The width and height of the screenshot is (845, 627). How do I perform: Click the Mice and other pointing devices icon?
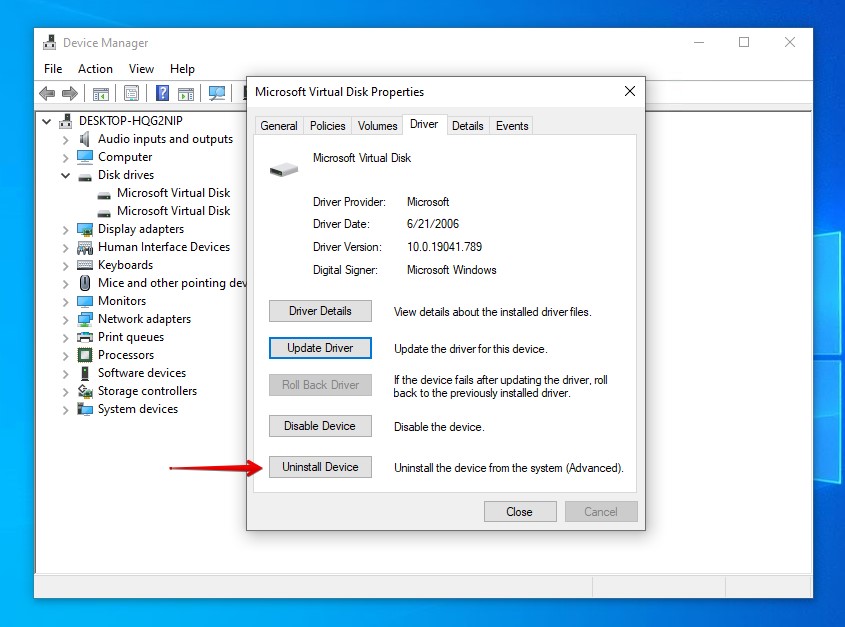85,283
